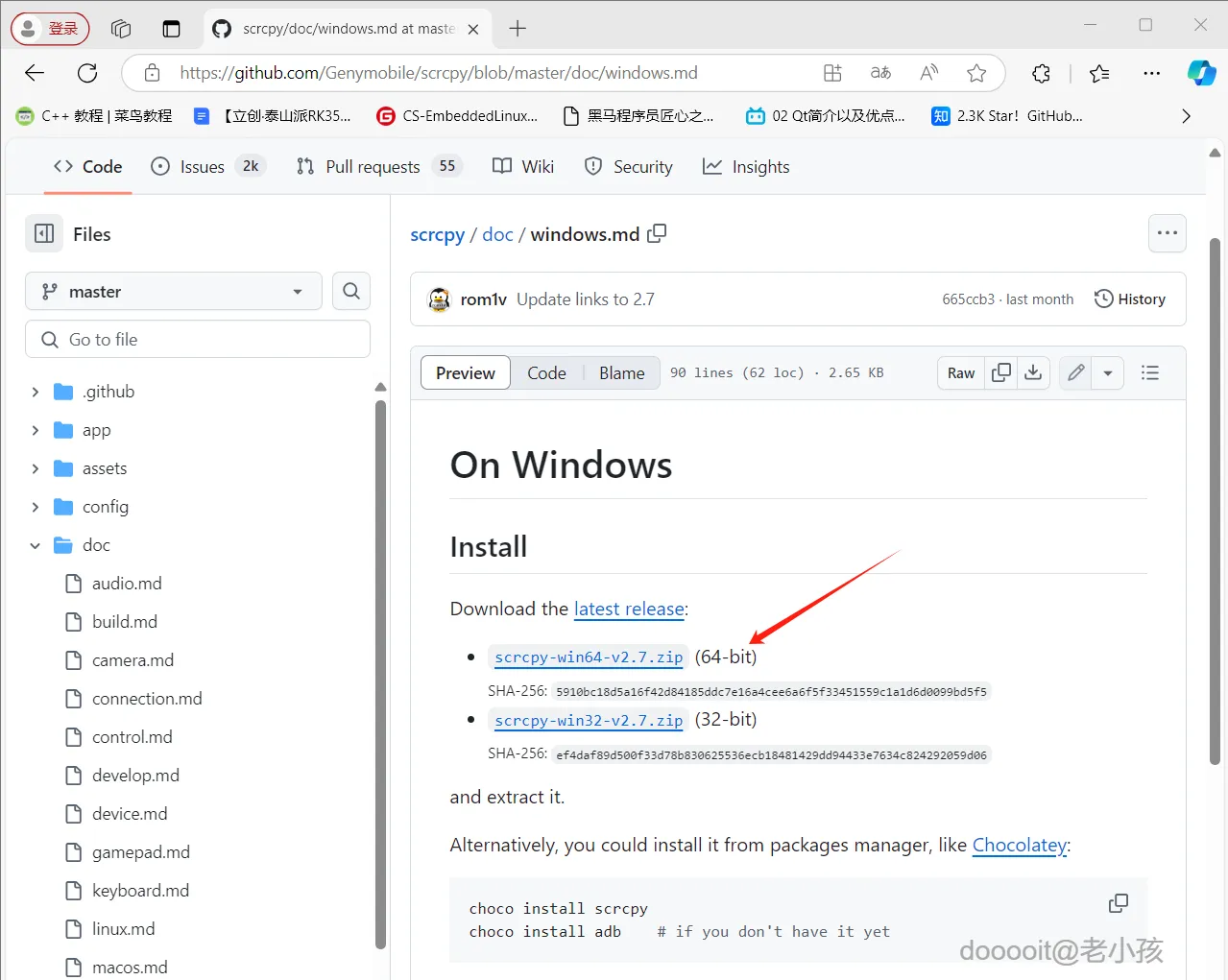The image size is (1228, 980).
Task: Open a new tab with plus icon
Action: 518,29
